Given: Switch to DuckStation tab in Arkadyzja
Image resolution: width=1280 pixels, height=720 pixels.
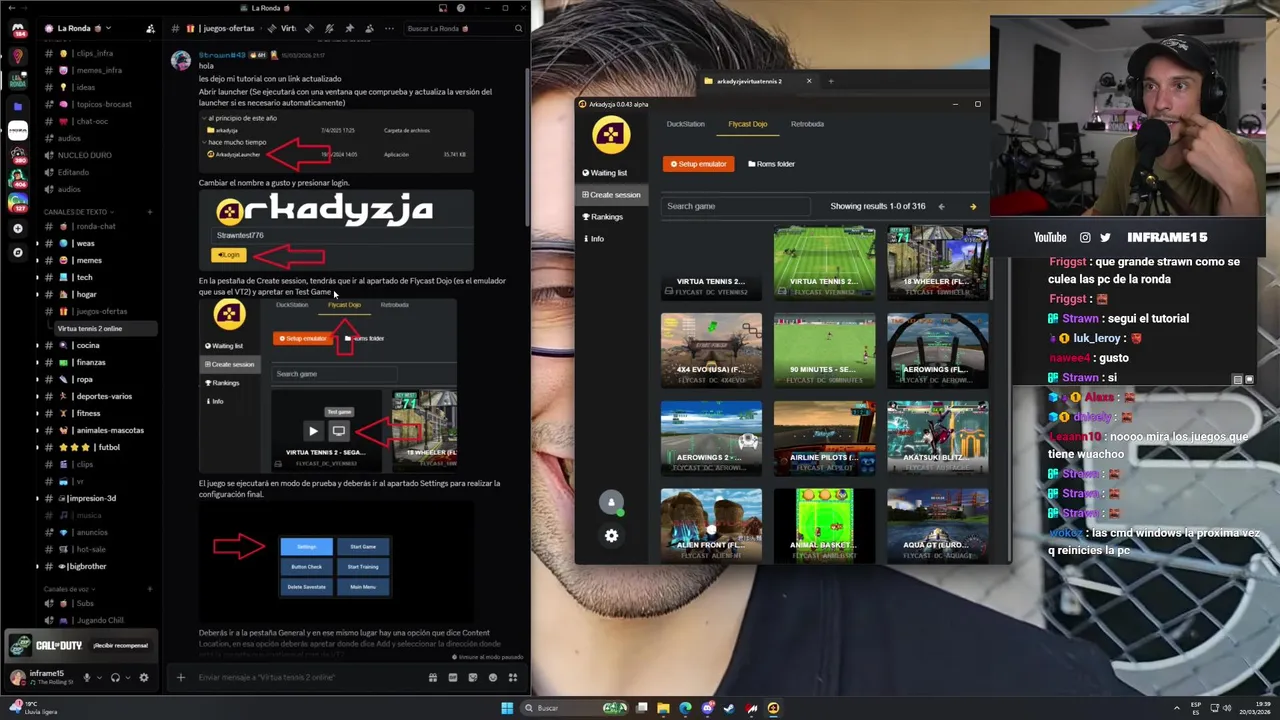Looking at the screenshot, I should click(686, 124).
